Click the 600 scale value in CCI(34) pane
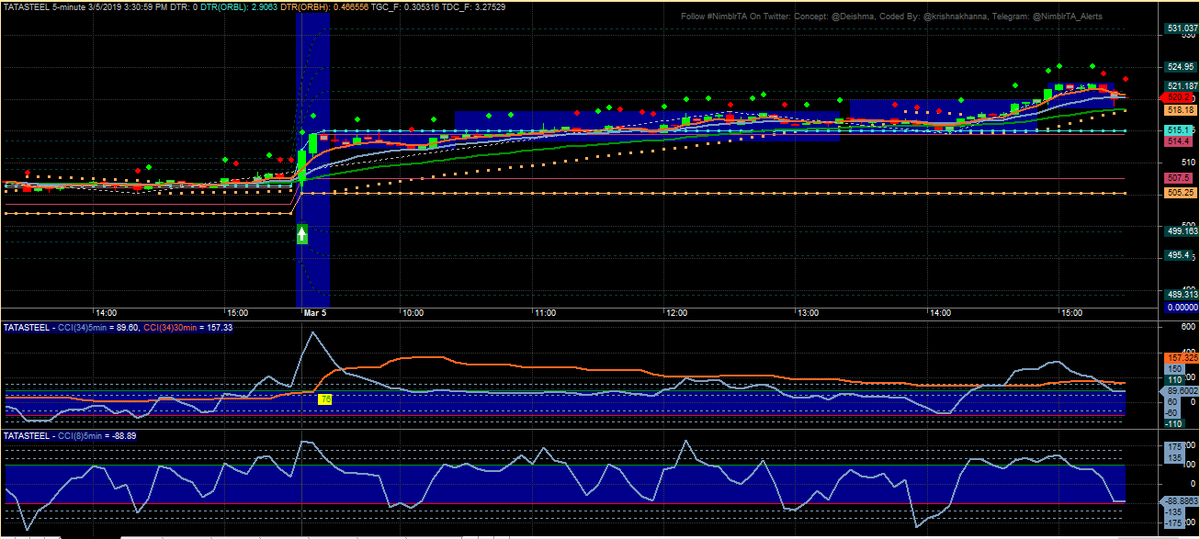This screenshot has height=539, width=1200. [1188, 326]
